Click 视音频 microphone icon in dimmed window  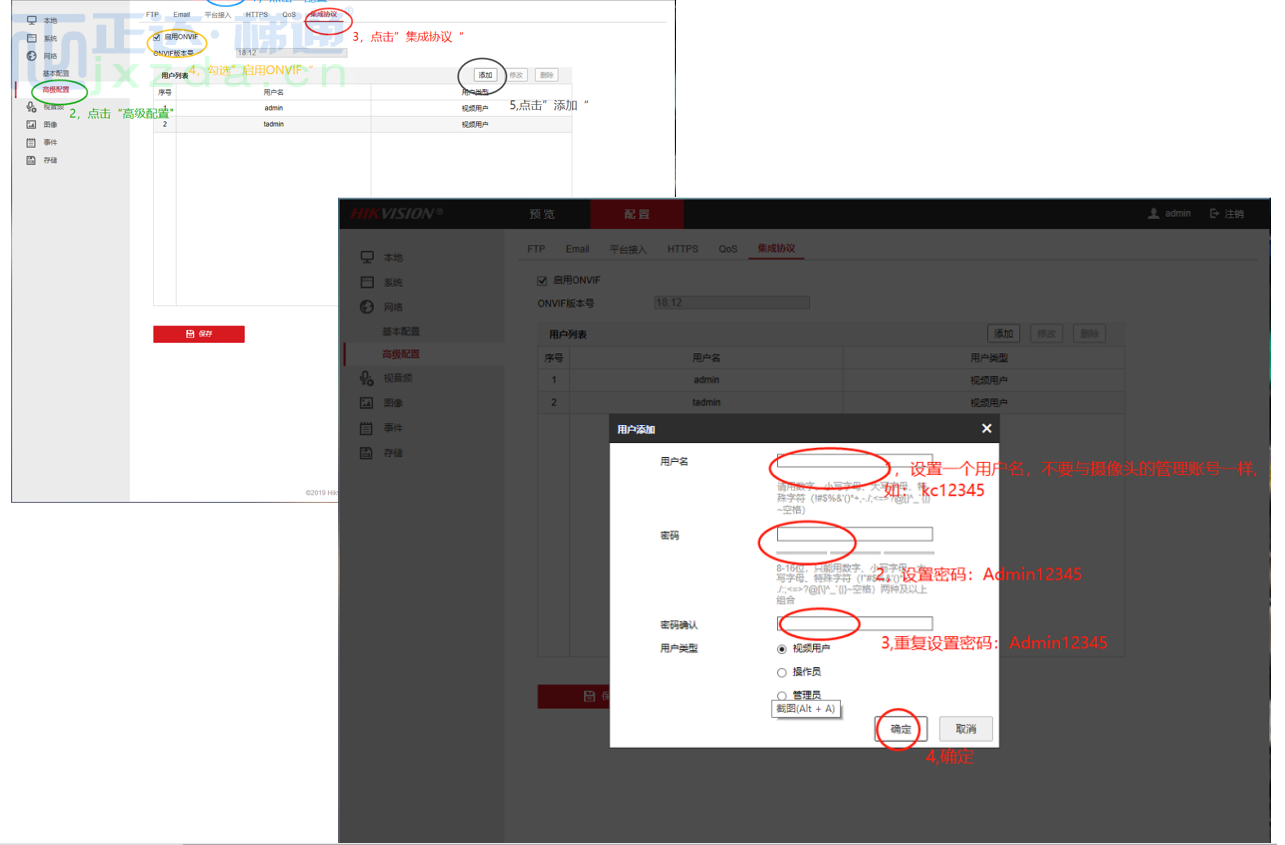(367, 378)
